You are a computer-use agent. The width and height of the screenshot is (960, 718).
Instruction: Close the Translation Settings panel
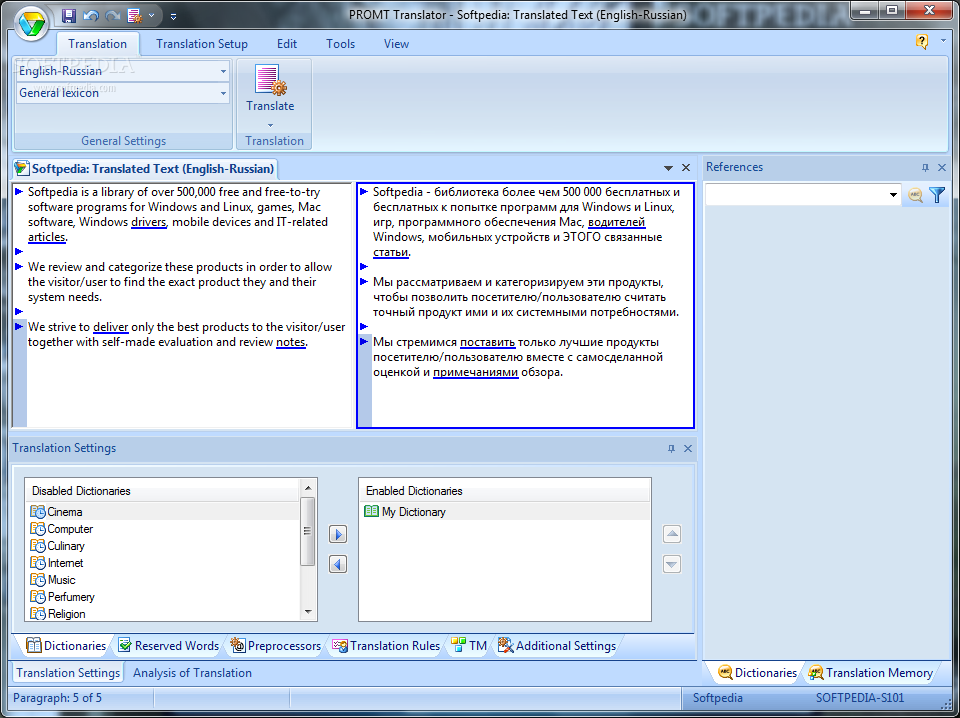[x=688, y=449]
